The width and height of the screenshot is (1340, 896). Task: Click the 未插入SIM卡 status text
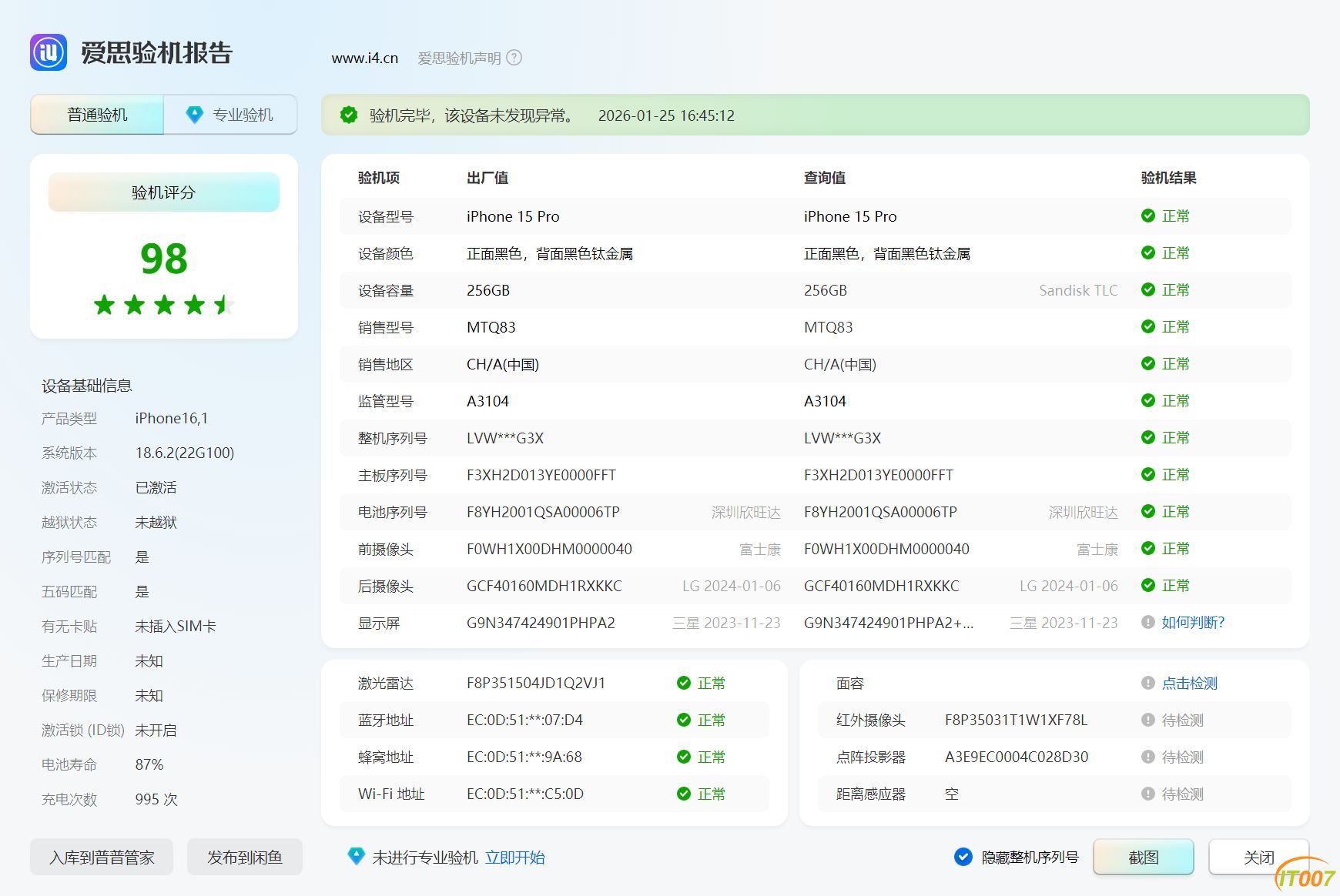click(x=176, y=626)
